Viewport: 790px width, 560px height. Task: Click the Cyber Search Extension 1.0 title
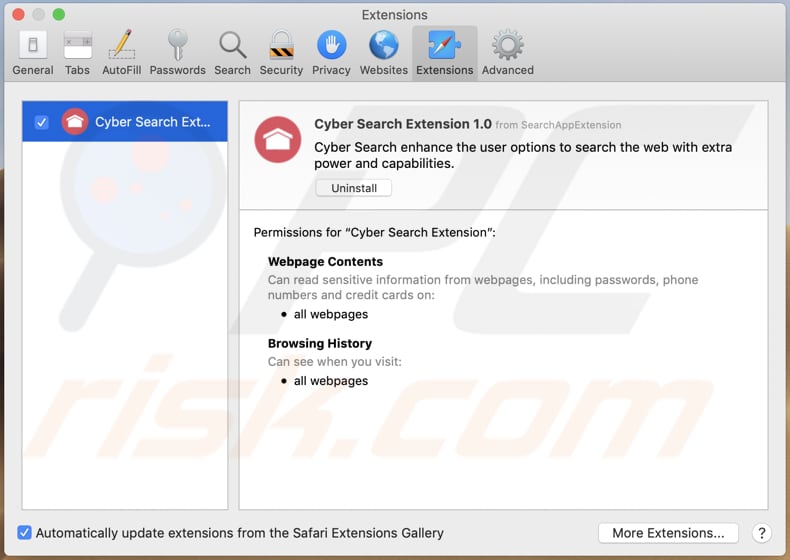click(403, 124)
